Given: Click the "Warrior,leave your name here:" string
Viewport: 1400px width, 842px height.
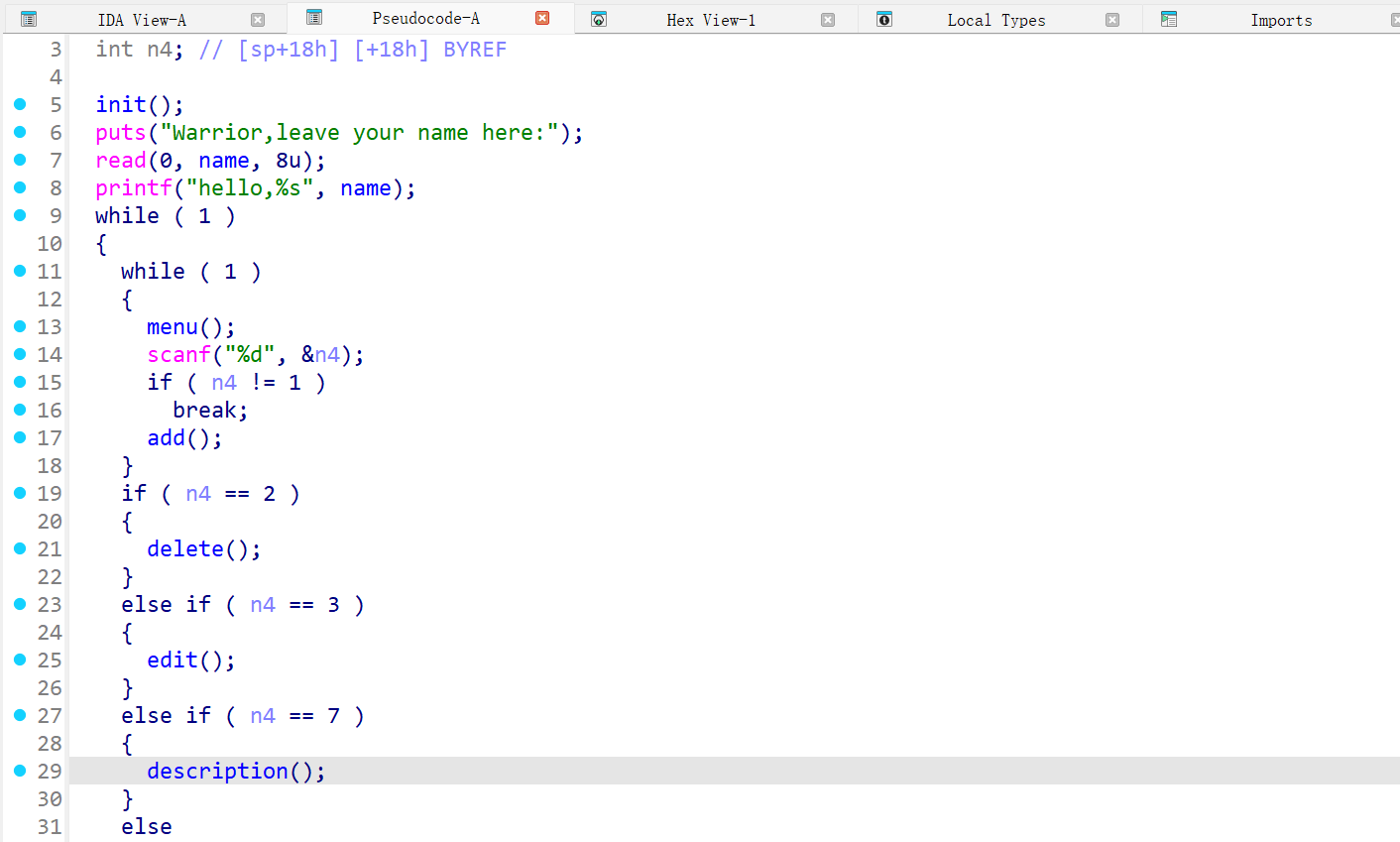Looking at the screenshot, I should (x=359, y=132).
